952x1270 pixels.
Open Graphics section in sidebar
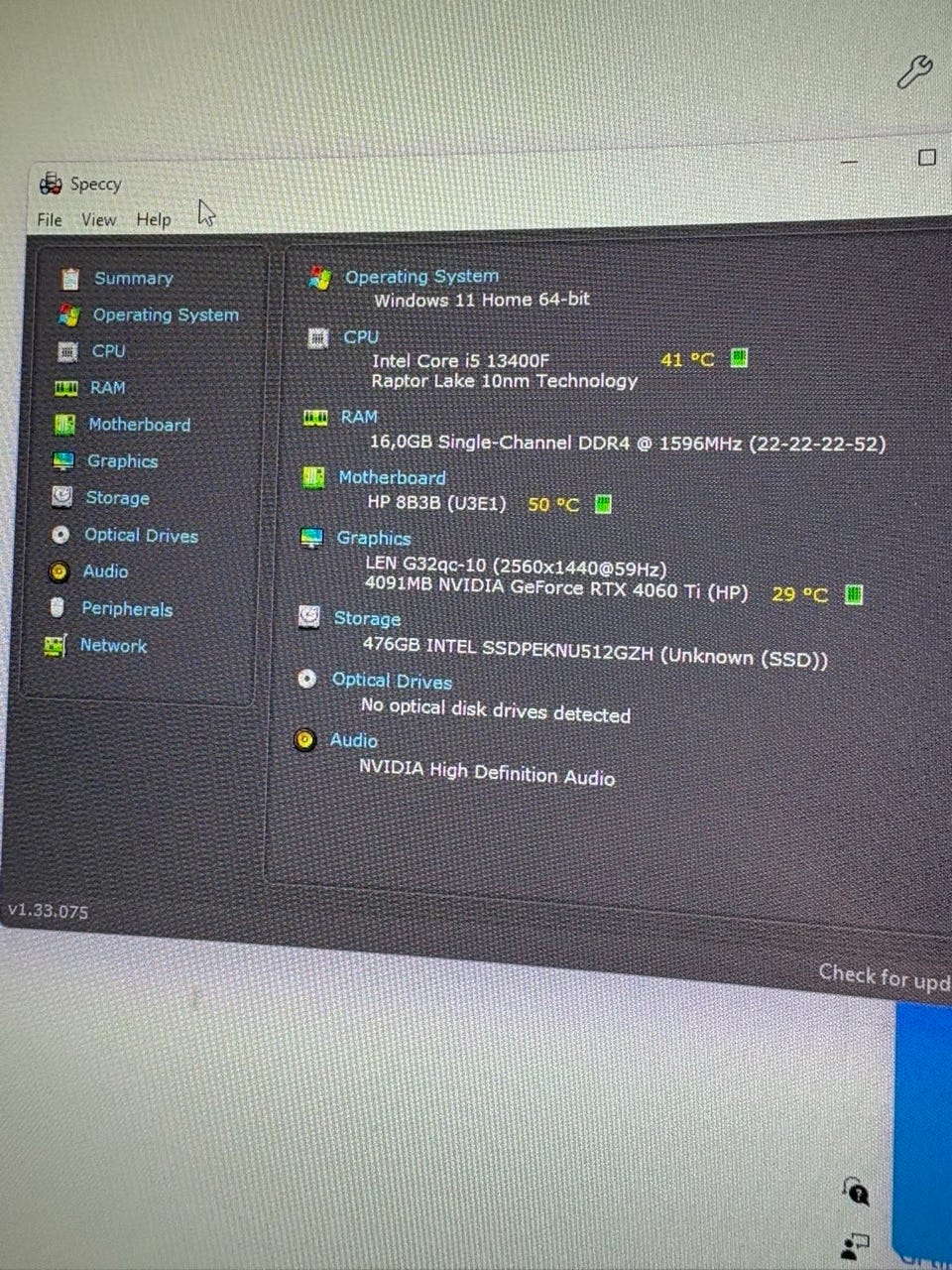pyautogui.click(x=122, y=461)
